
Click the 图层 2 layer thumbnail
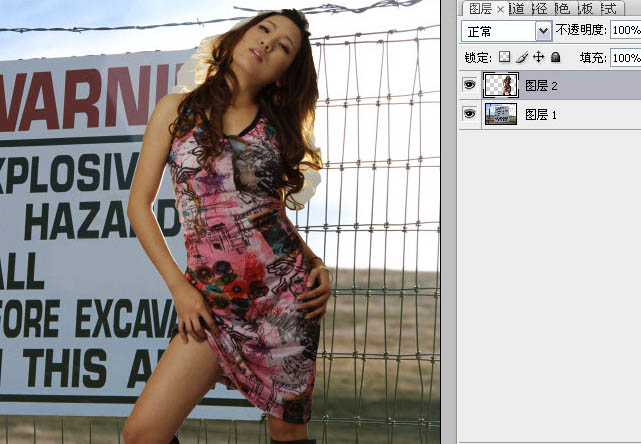(x=500, y=86)
